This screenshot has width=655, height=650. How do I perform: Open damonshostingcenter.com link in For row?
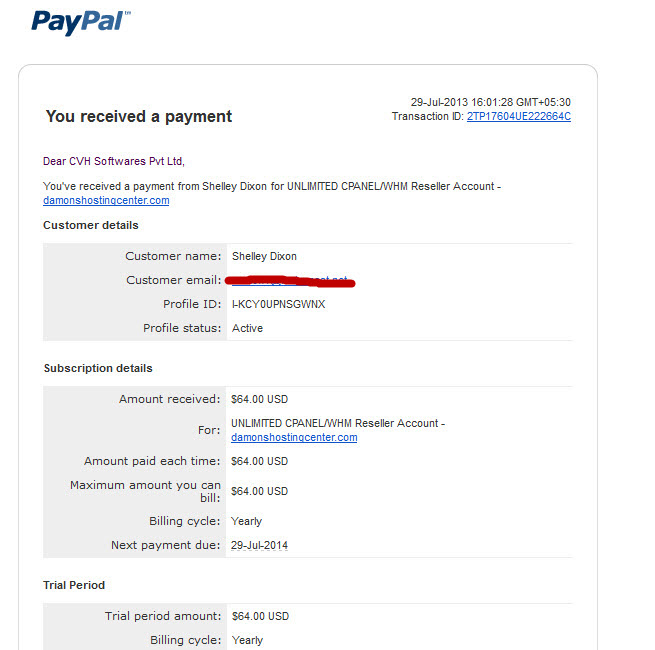[294, 437]
